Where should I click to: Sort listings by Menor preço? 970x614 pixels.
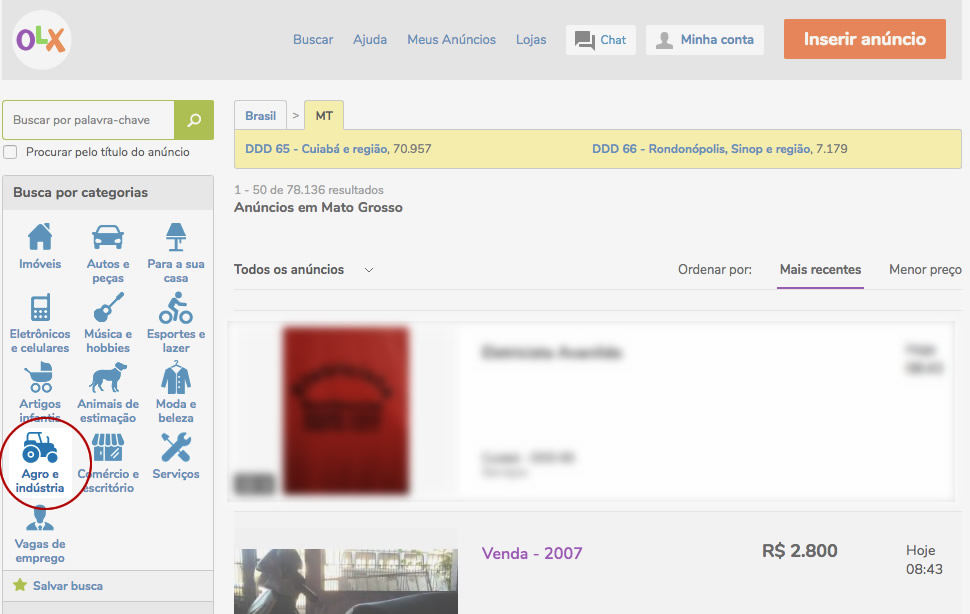[925, 270]
